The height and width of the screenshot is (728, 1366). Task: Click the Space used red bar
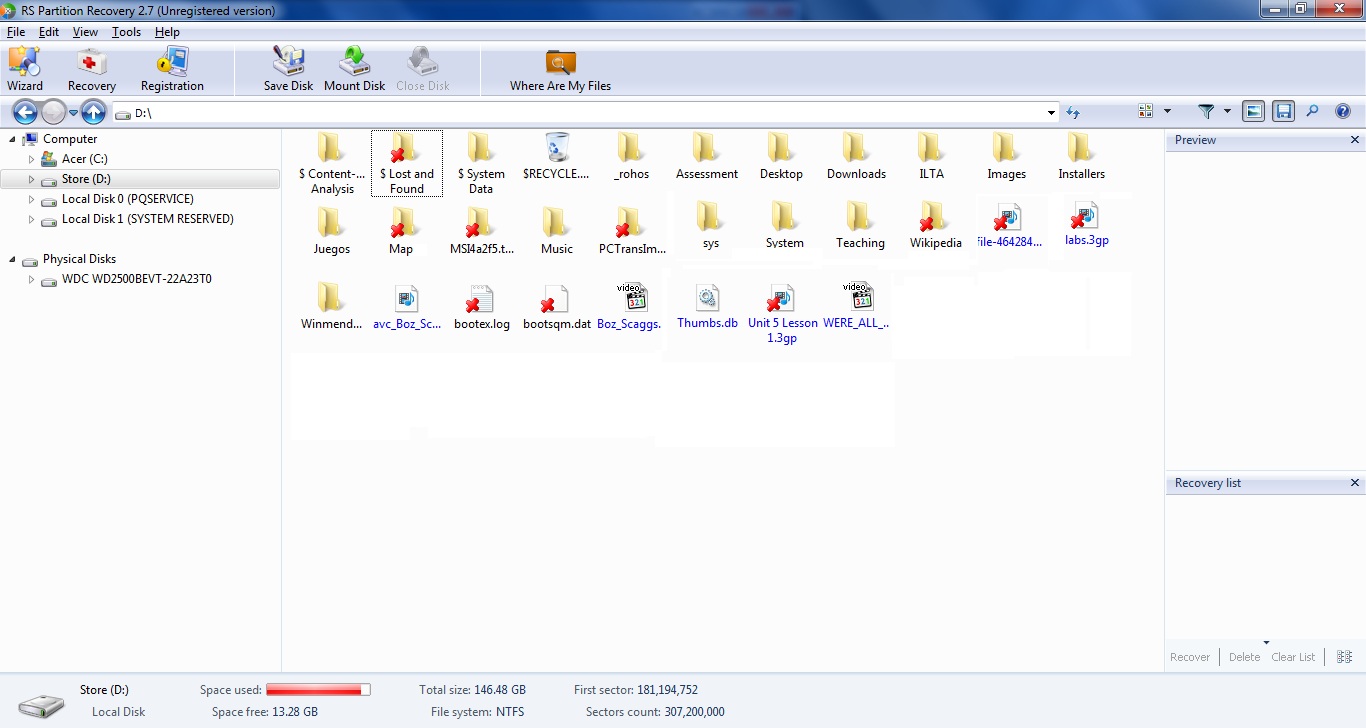(318, 690)
